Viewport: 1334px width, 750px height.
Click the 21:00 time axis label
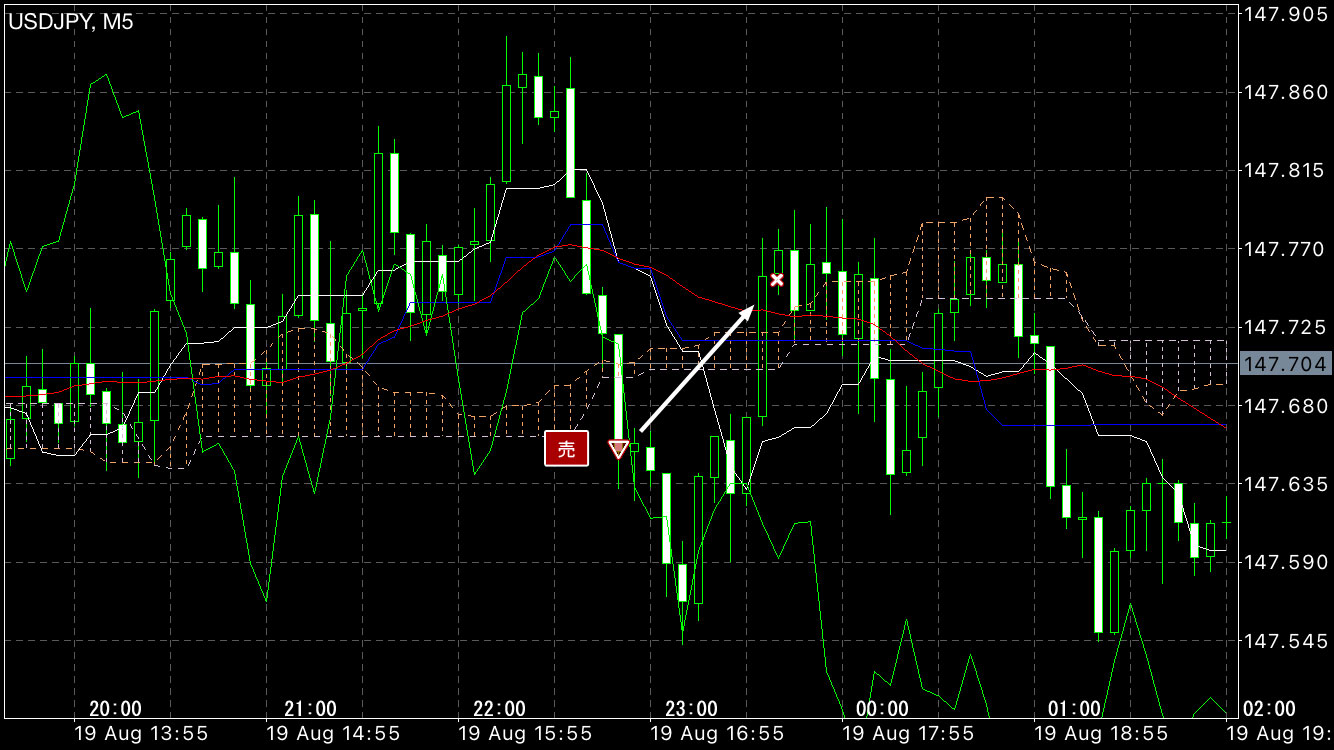(x=311, y=709)
